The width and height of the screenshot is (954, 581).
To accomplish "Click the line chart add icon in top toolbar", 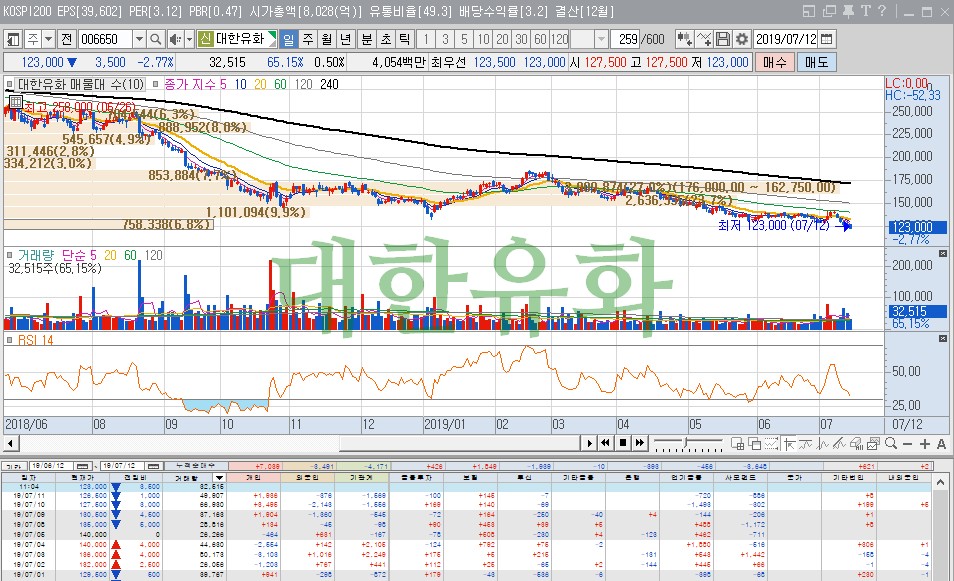I will pos(704,40).
